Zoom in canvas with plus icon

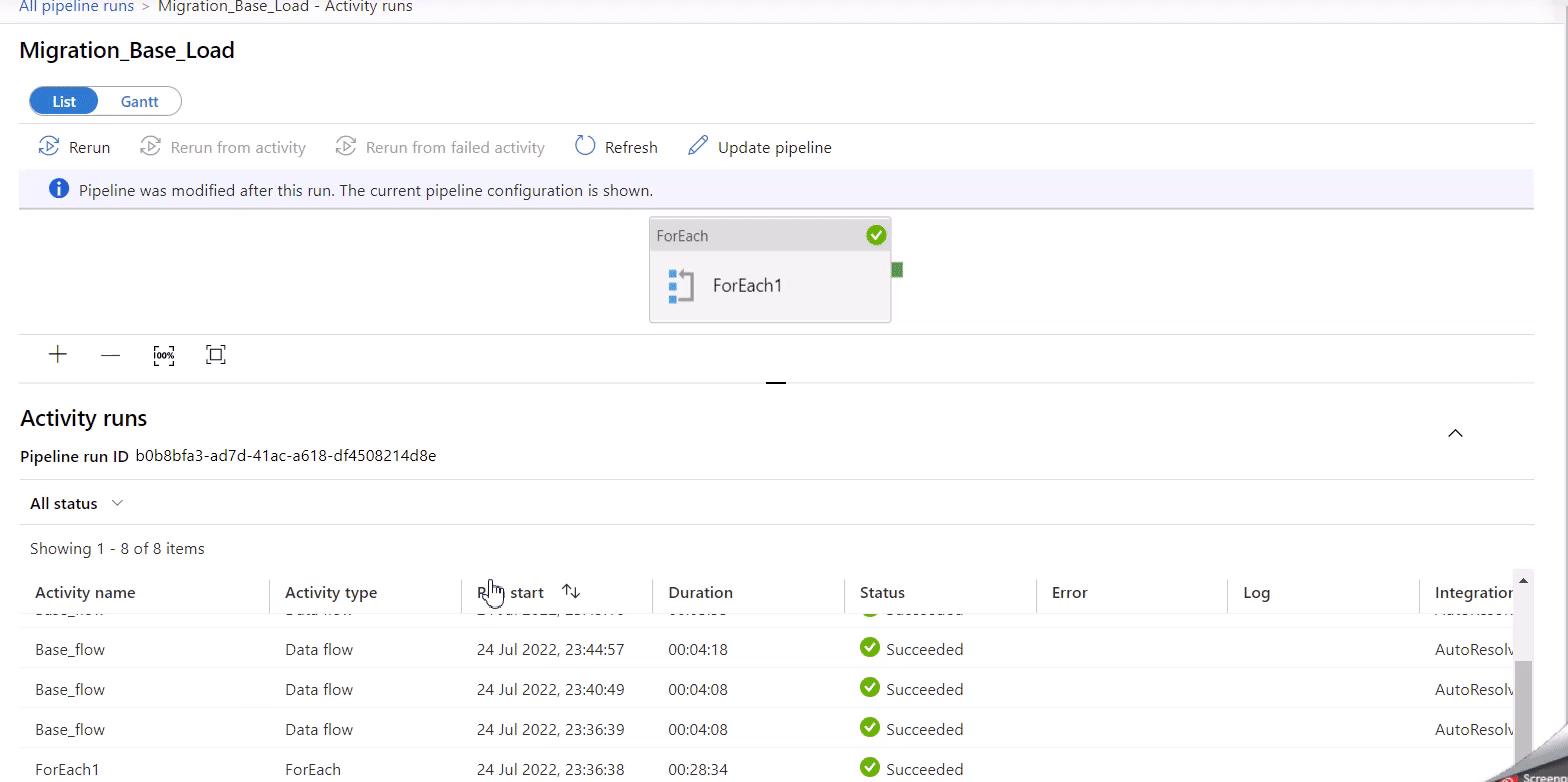click(x=58, y=354)
